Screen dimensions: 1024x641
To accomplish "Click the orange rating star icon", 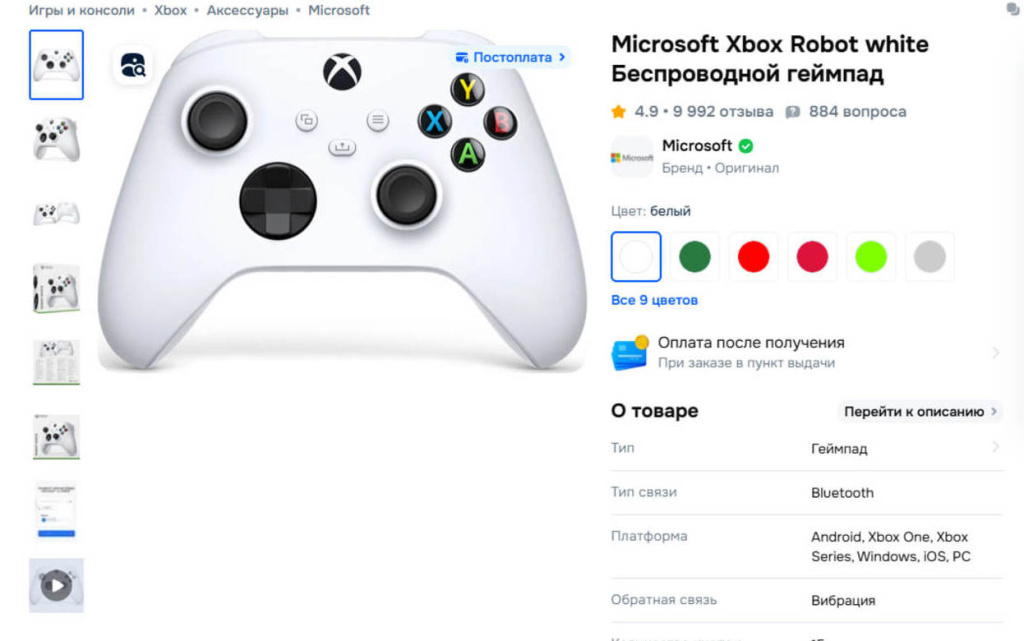I will click(618, 112).
